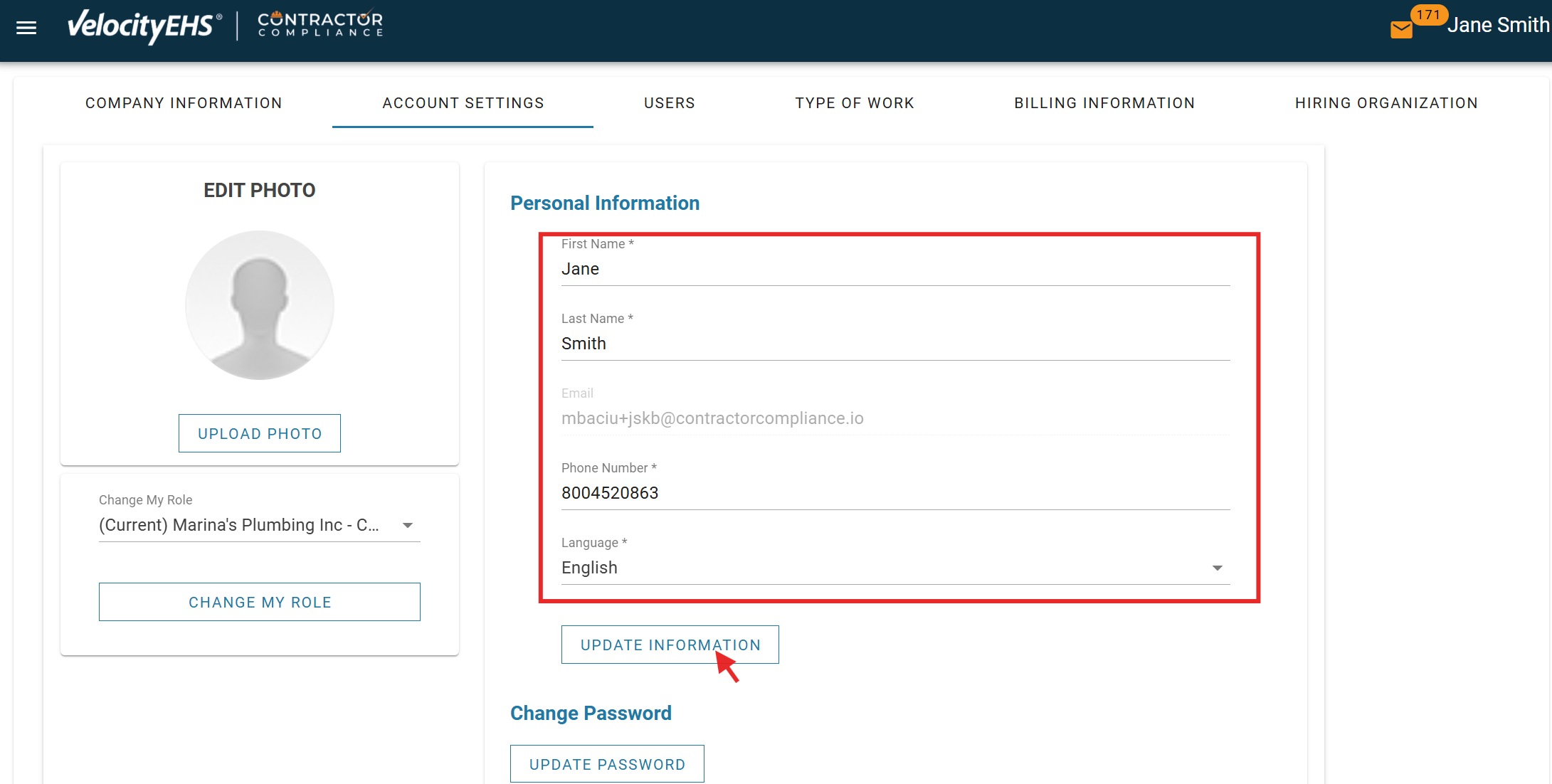
Task: Click the Upload Photo button
Action: [260, 433]
